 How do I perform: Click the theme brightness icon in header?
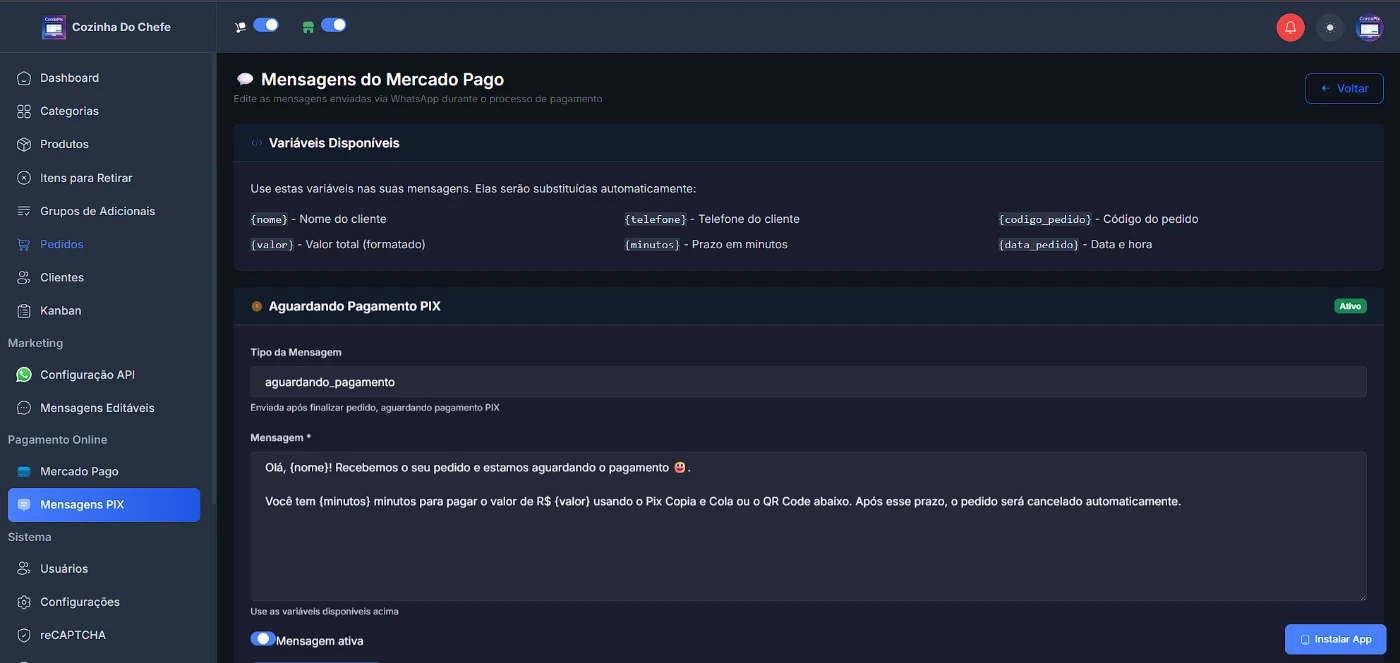click(1329, 28)
